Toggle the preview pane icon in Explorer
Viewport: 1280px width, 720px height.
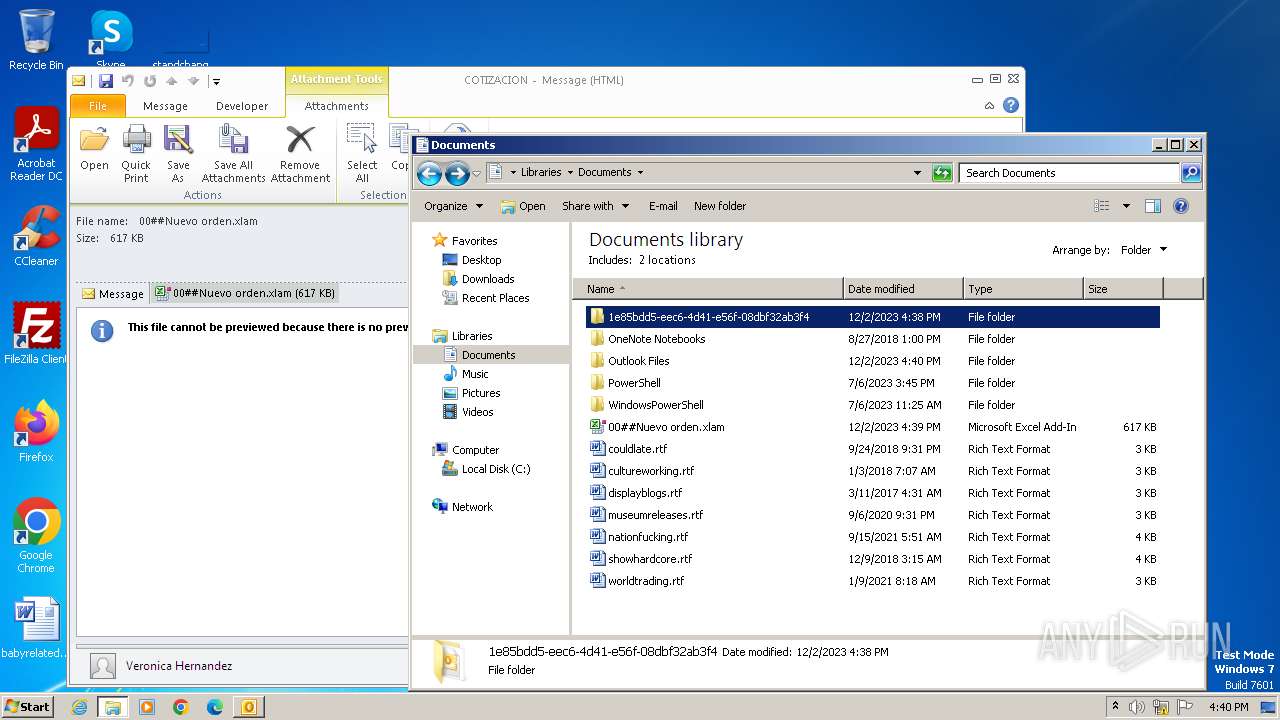coord(1152,206)
